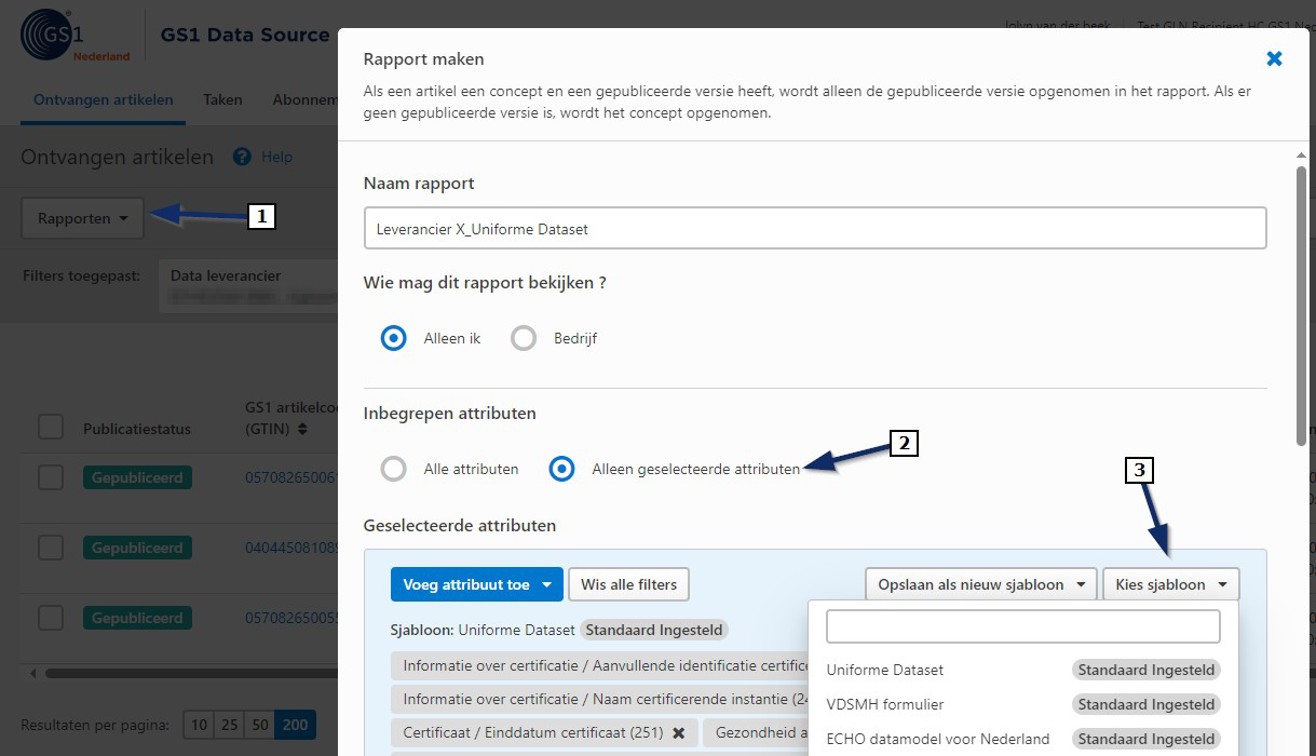The height and width of the screenshot is (756, 1316).
Task: Click the first row Gepubliceerd status badge
Action: [x=137, y=478]
